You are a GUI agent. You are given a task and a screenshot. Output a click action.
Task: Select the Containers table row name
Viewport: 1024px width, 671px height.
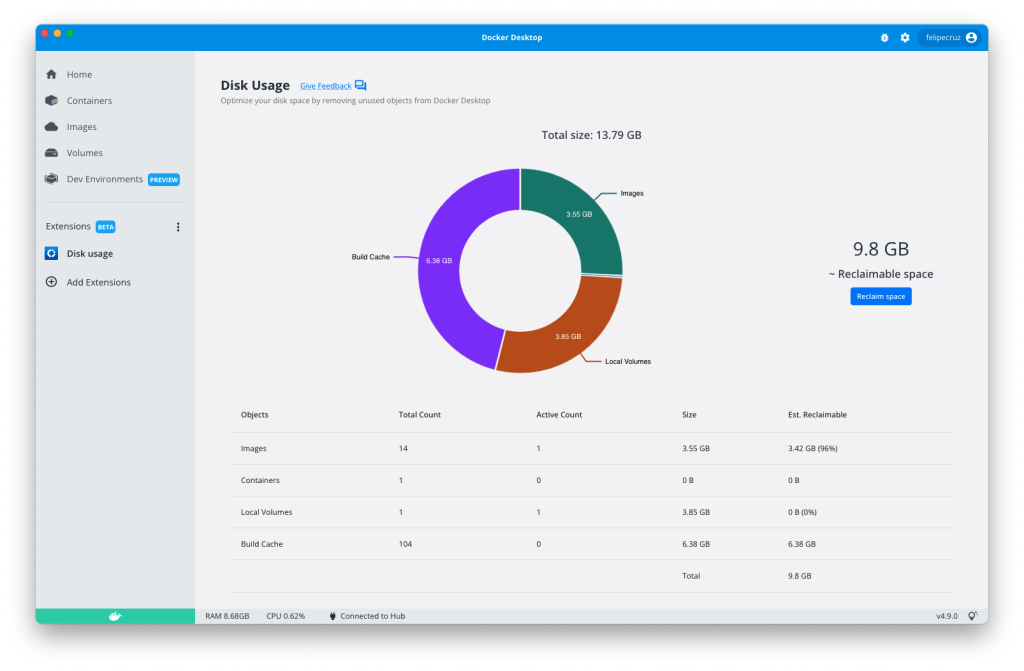pyautogui.click(x=260, y=480)
